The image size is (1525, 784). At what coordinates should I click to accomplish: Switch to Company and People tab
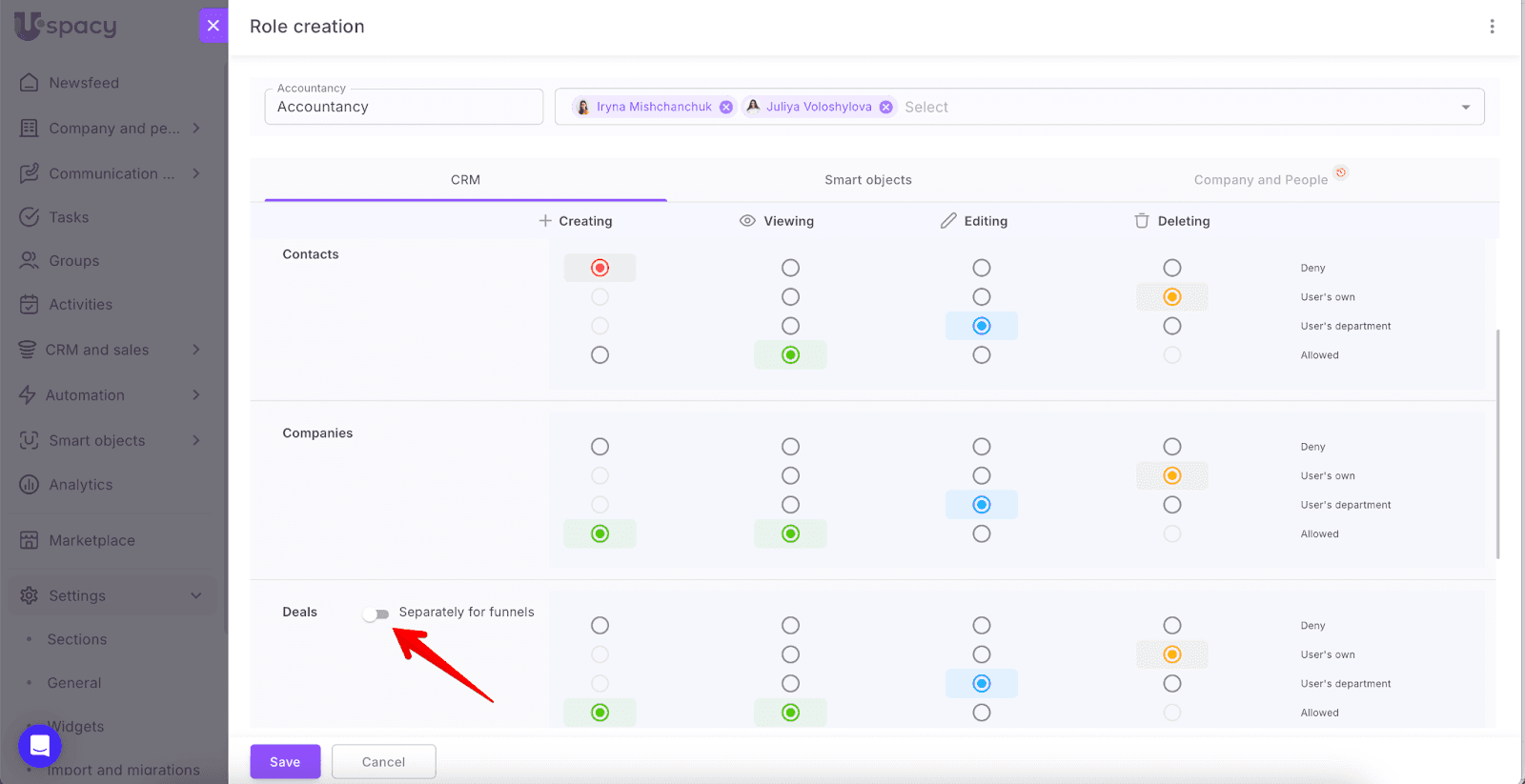tap(1260, 180)
